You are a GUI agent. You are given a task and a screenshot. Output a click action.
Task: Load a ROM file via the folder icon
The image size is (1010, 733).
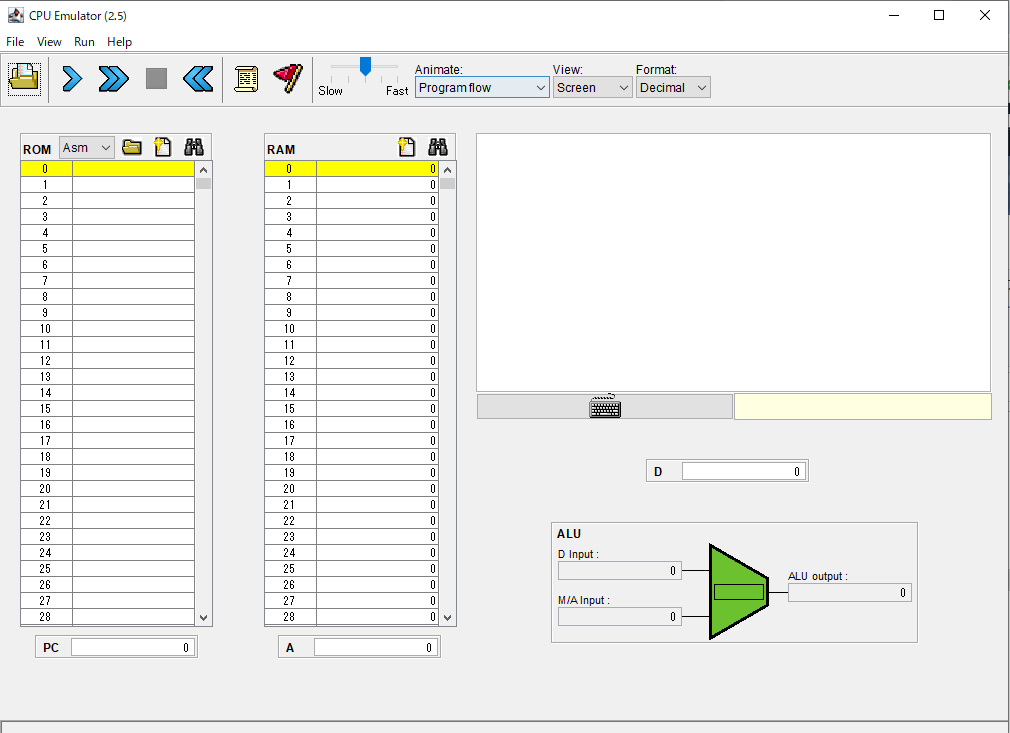click(131, 148)
